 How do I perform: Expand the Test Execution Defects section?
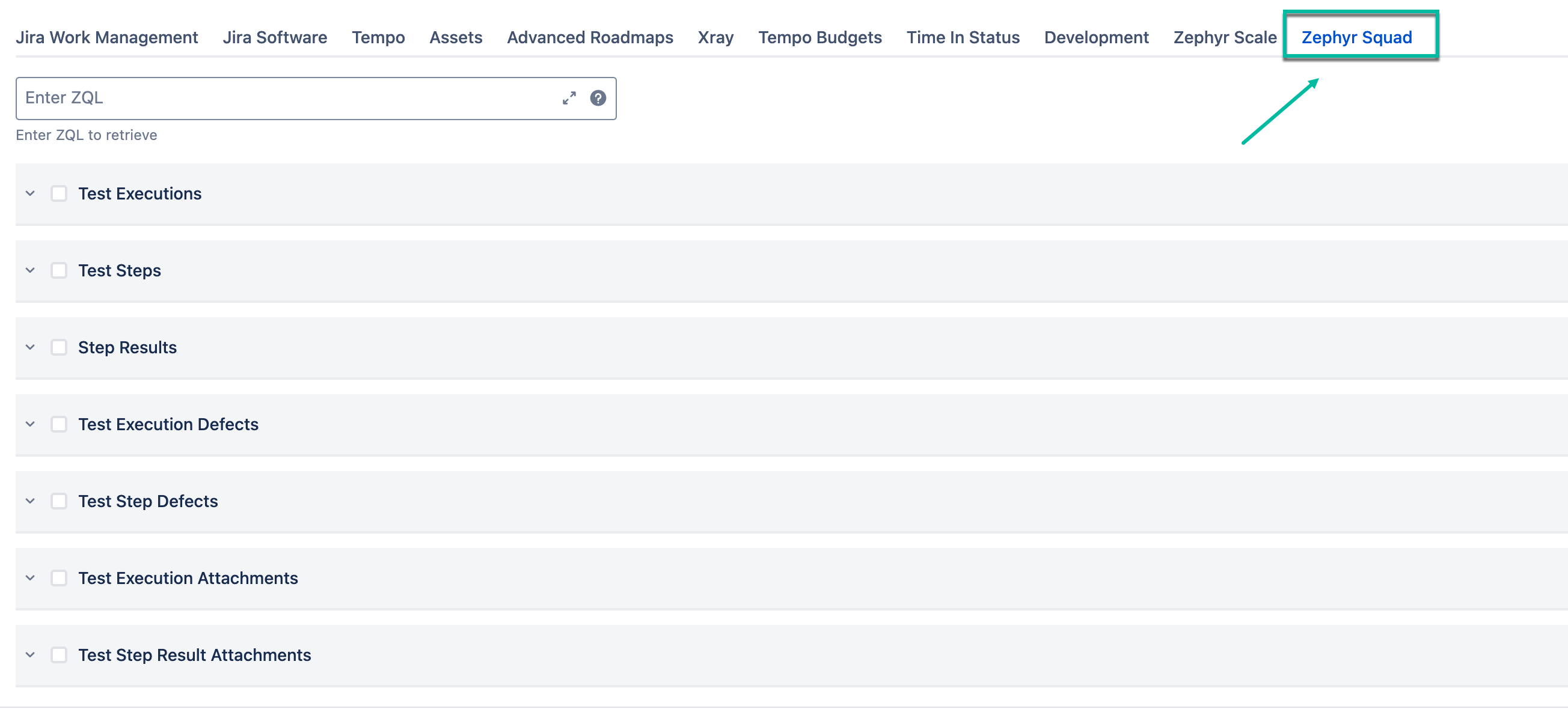click(29, 424)
